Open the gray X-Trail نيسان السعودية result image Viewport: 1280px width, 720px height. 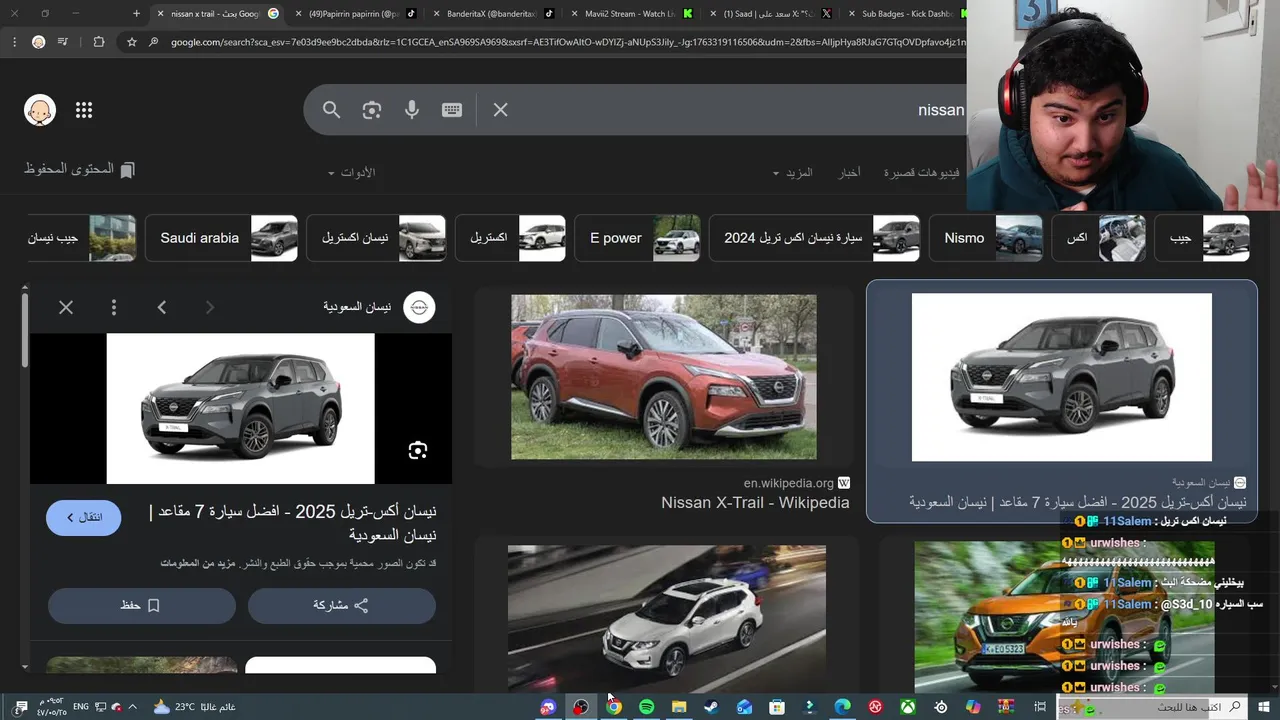(x=1061, y=377)
